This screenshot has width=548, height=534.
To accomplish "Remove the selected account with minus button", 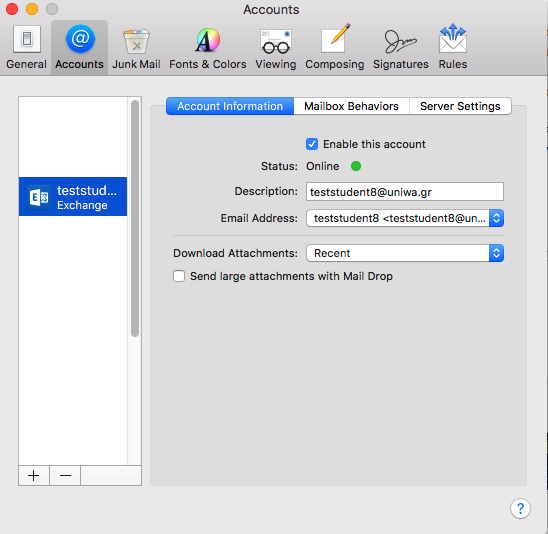I will 65,475.
